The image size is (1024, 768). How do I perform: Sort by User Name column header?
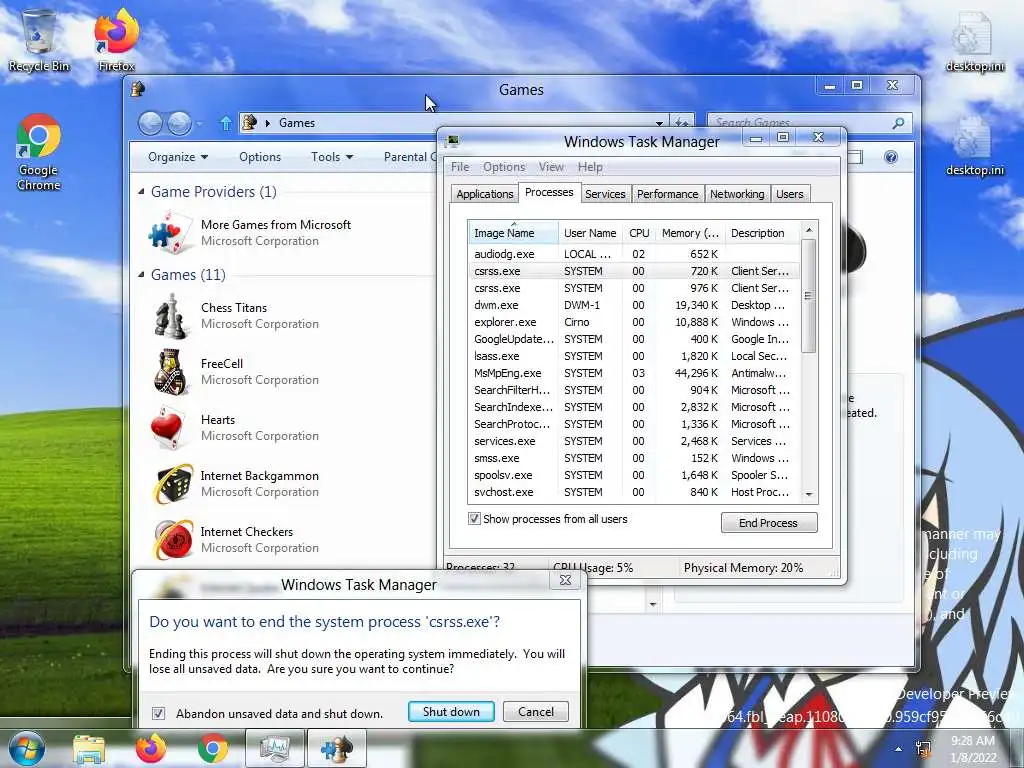point(590,233)
